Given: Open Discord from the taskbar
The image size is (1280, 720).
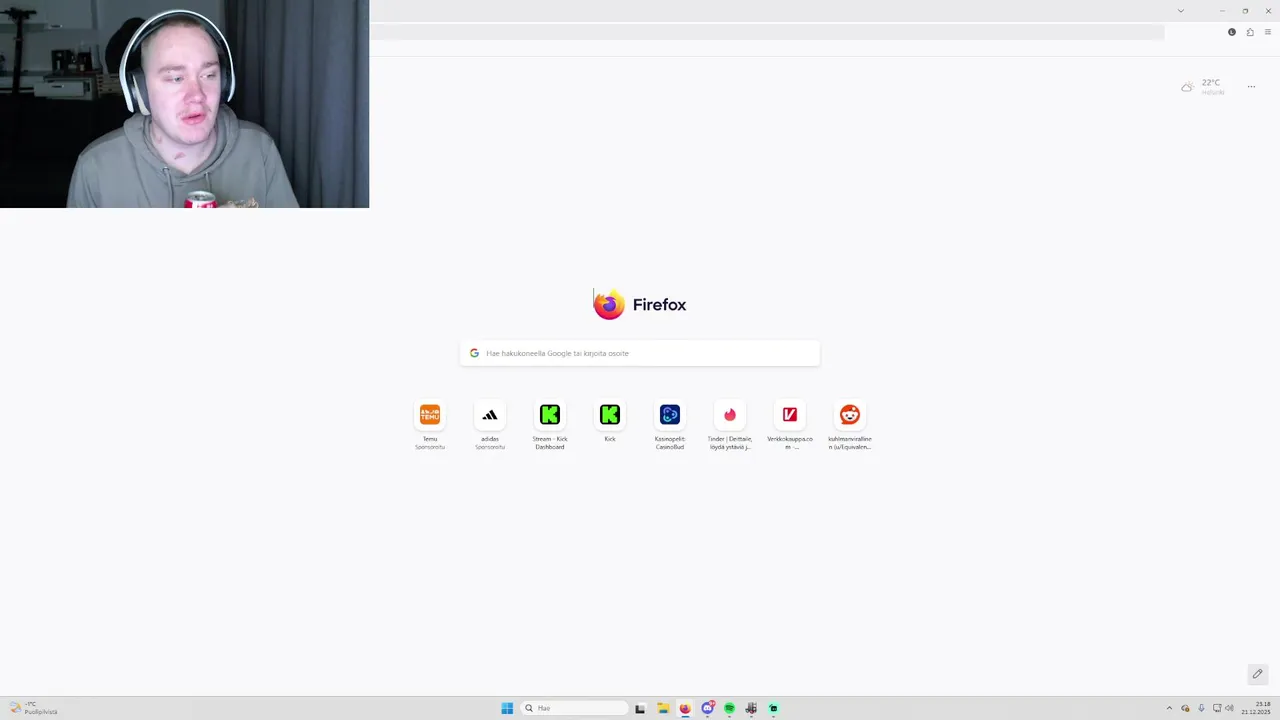Looking at the screenshot, I should click(707, 708).
